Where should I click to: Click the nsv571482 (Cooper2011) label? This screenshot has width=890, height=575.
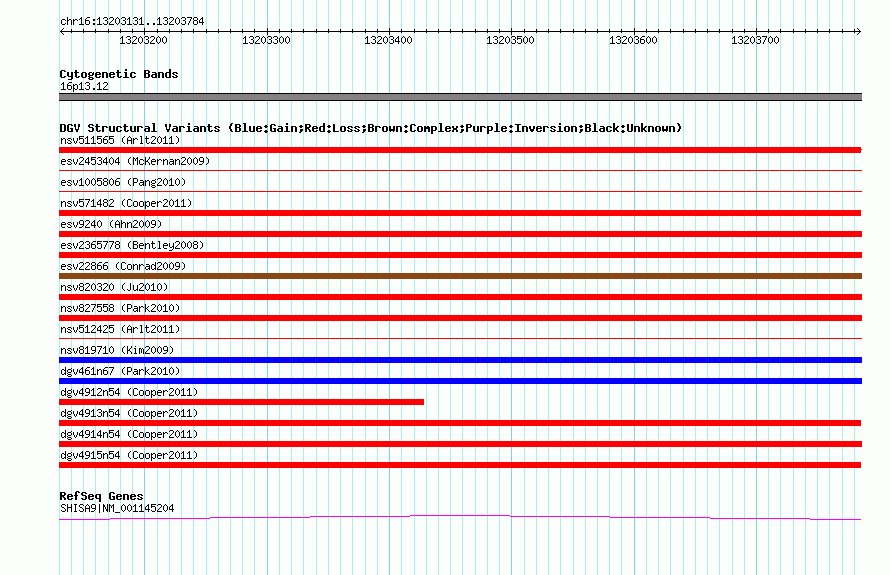[126, 203]
